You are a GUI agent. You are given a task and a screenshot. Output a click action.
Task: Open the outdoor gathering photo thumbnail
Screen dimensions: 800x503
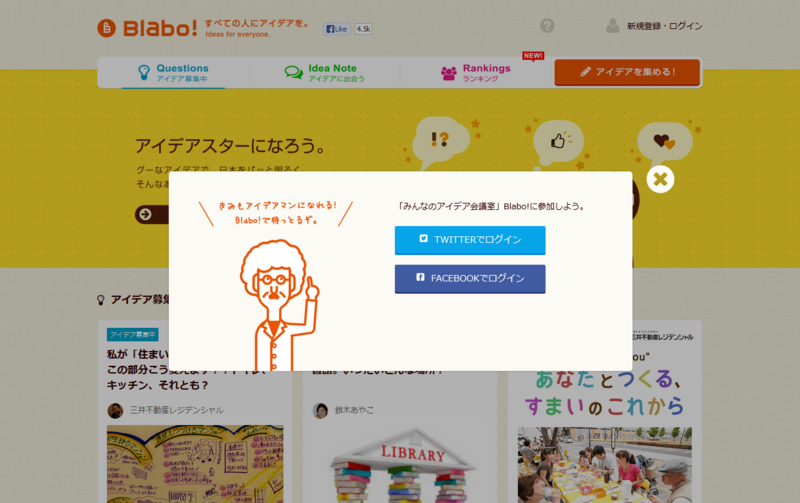tap(605, 465)
